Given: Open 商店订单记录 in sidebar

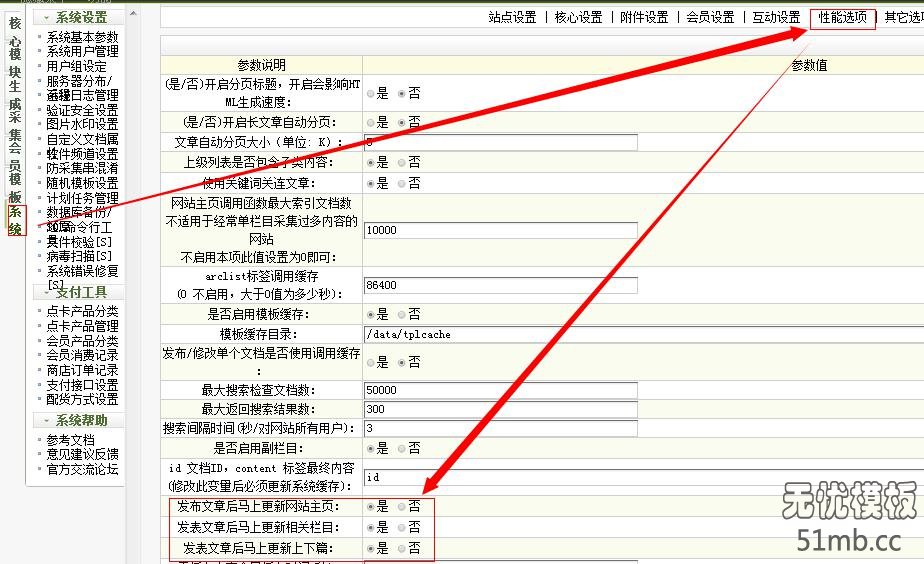Looking at the screenshot, I should (x=82, y=370).
